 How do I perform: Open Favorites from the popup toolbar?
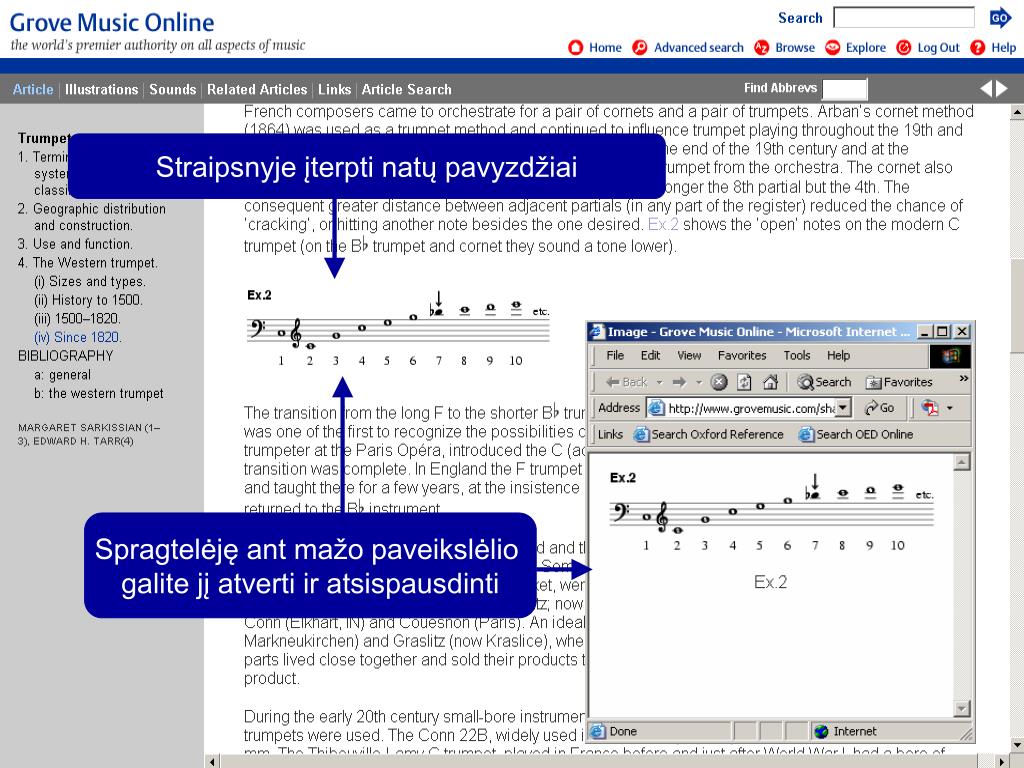pos(899,382)
